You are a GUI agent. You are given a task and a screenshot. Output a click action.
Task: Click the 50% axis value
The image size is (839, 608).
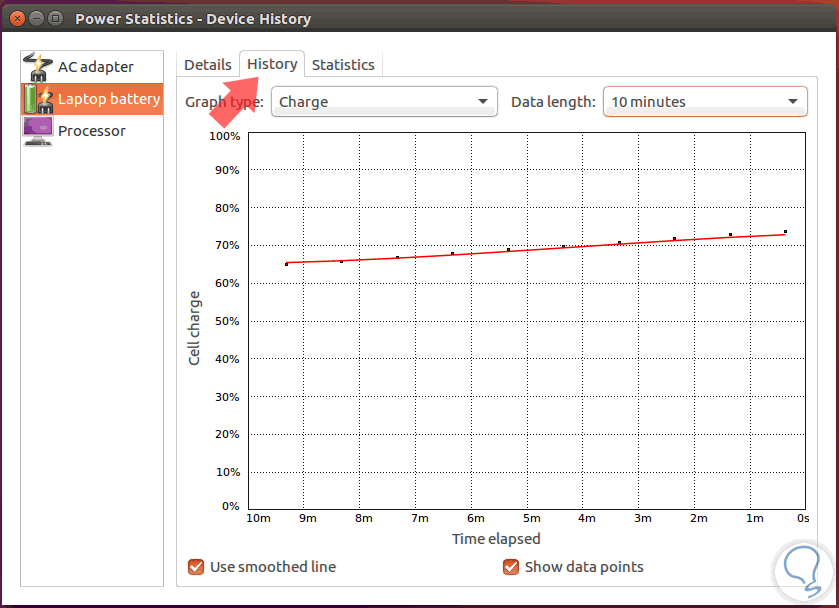(227, 321)
